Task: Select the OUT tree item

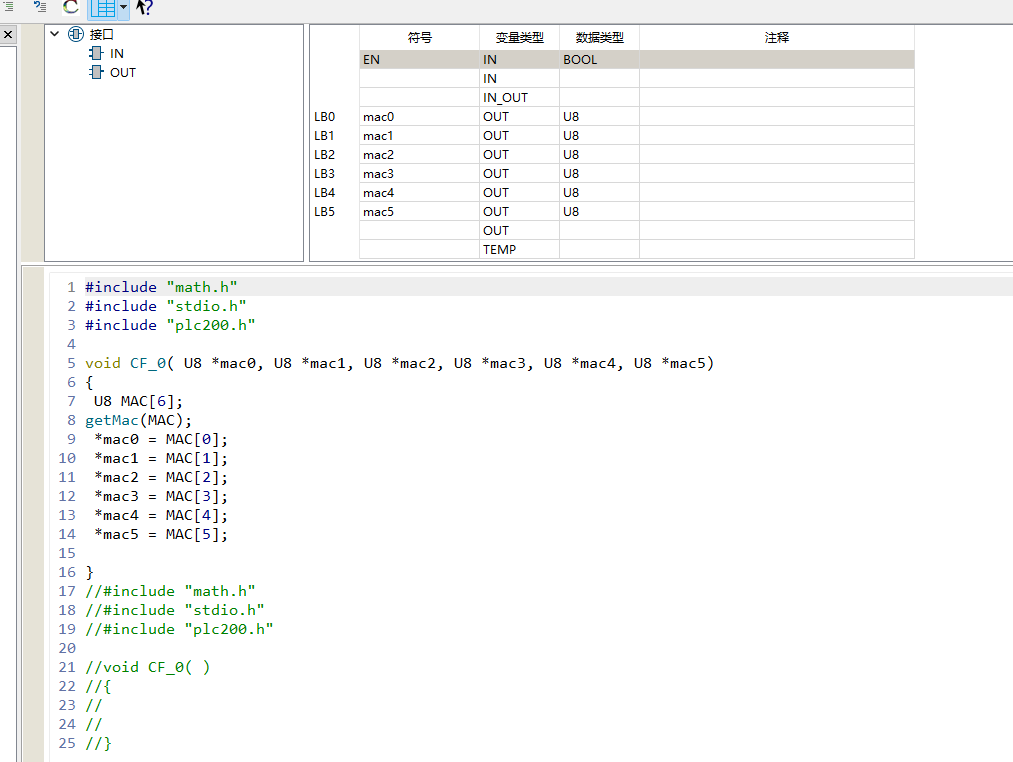Action: click(123, 72)
